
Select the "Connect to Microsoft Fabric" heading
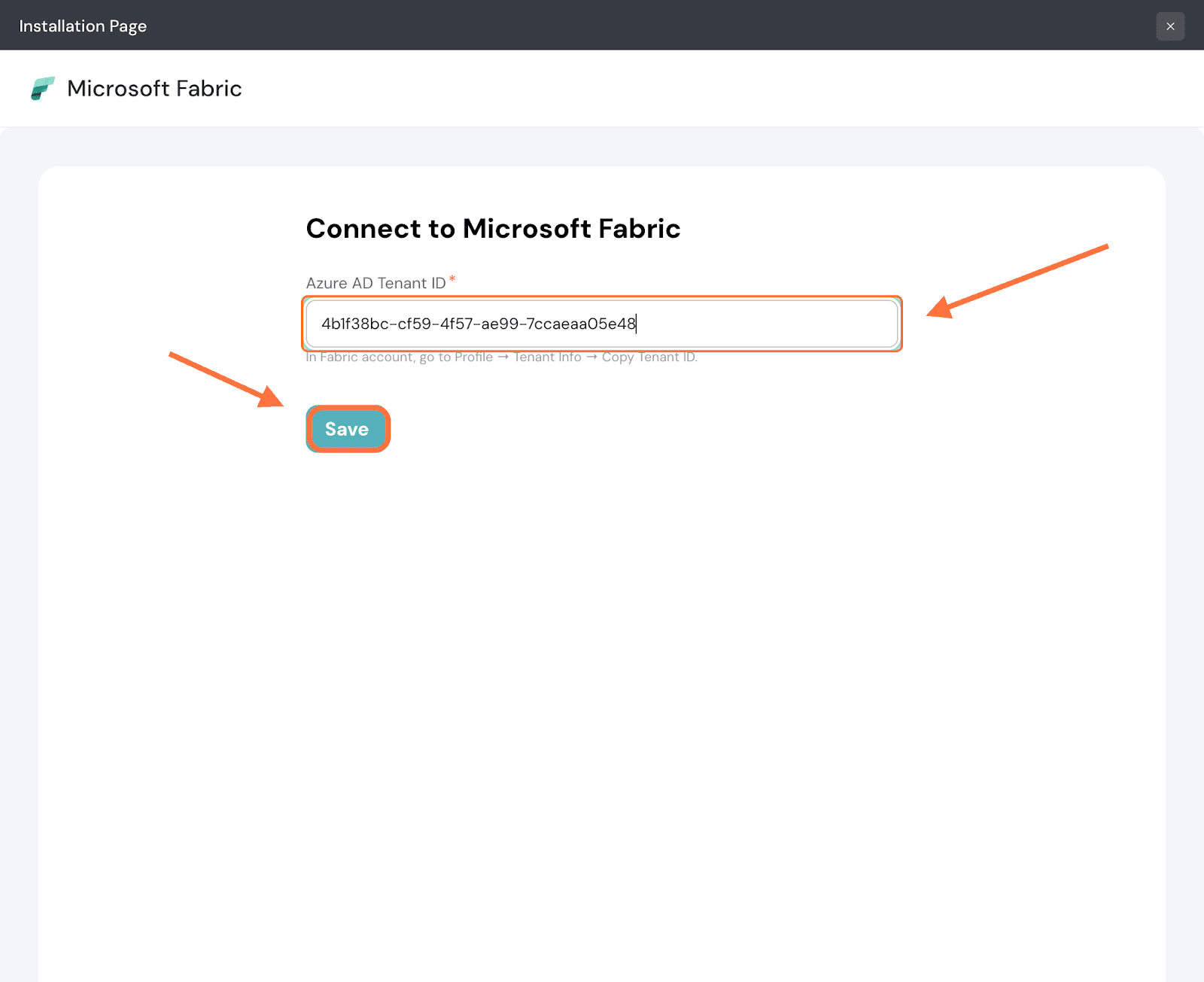coord(493,229)
